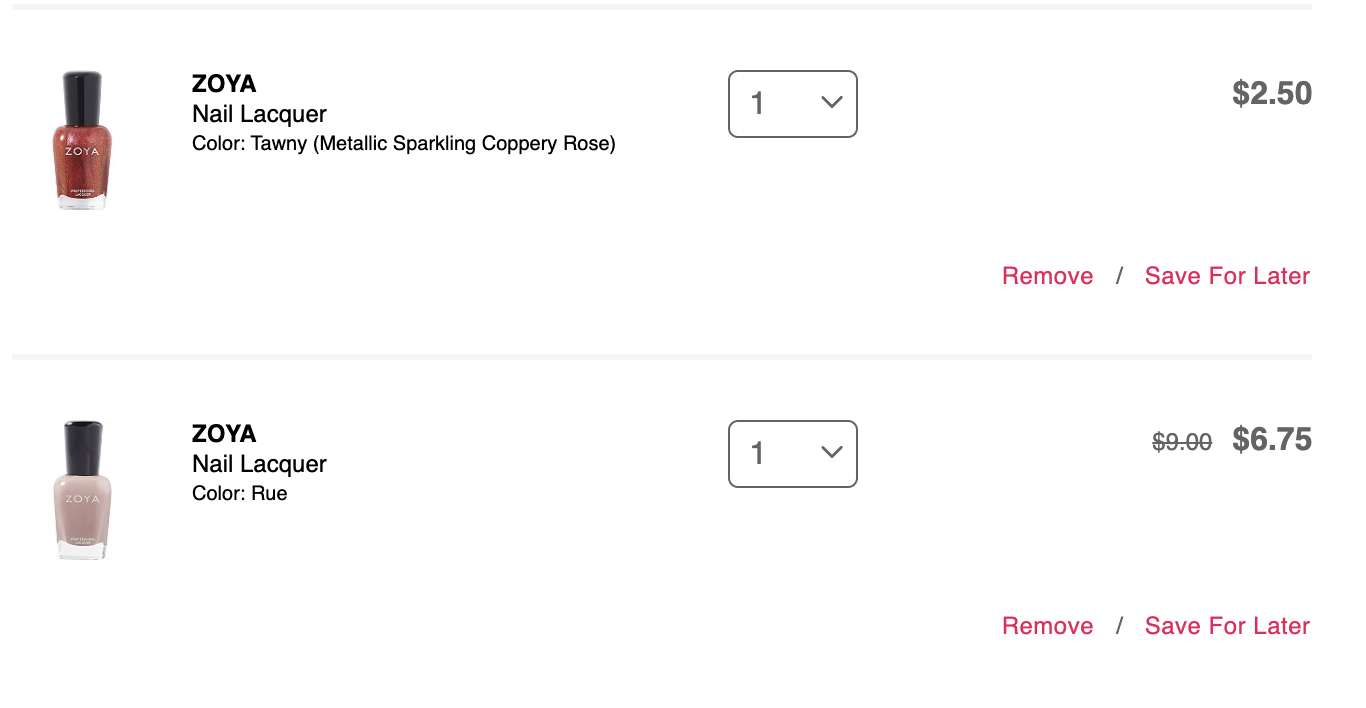The height and width of the screenshot is (708, 1366).
Task: Select the Nail Lacquer title for Rue
Action: [x=259, y=464]
